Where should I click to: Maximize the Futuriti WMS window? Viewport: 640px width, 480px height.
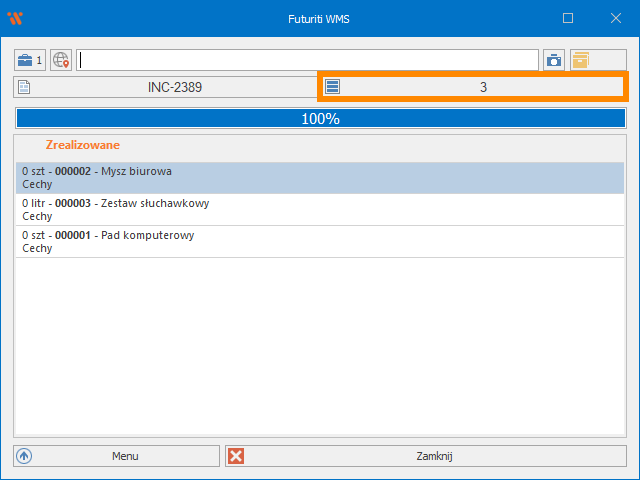(x=568, y=18)
